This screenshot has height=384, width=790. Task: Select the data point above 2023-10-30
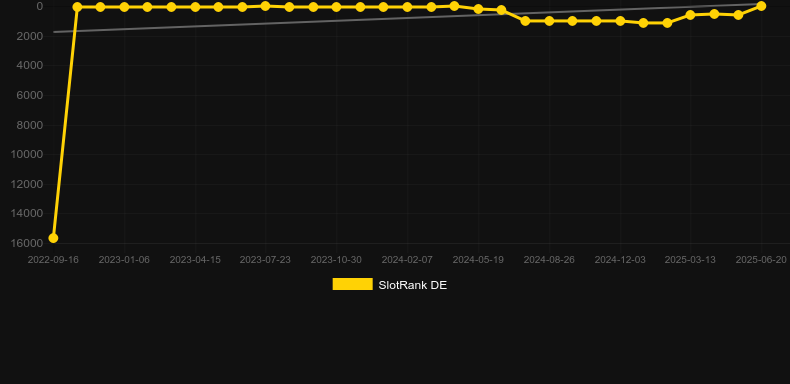pyautogui.click(x=336, y=7)
